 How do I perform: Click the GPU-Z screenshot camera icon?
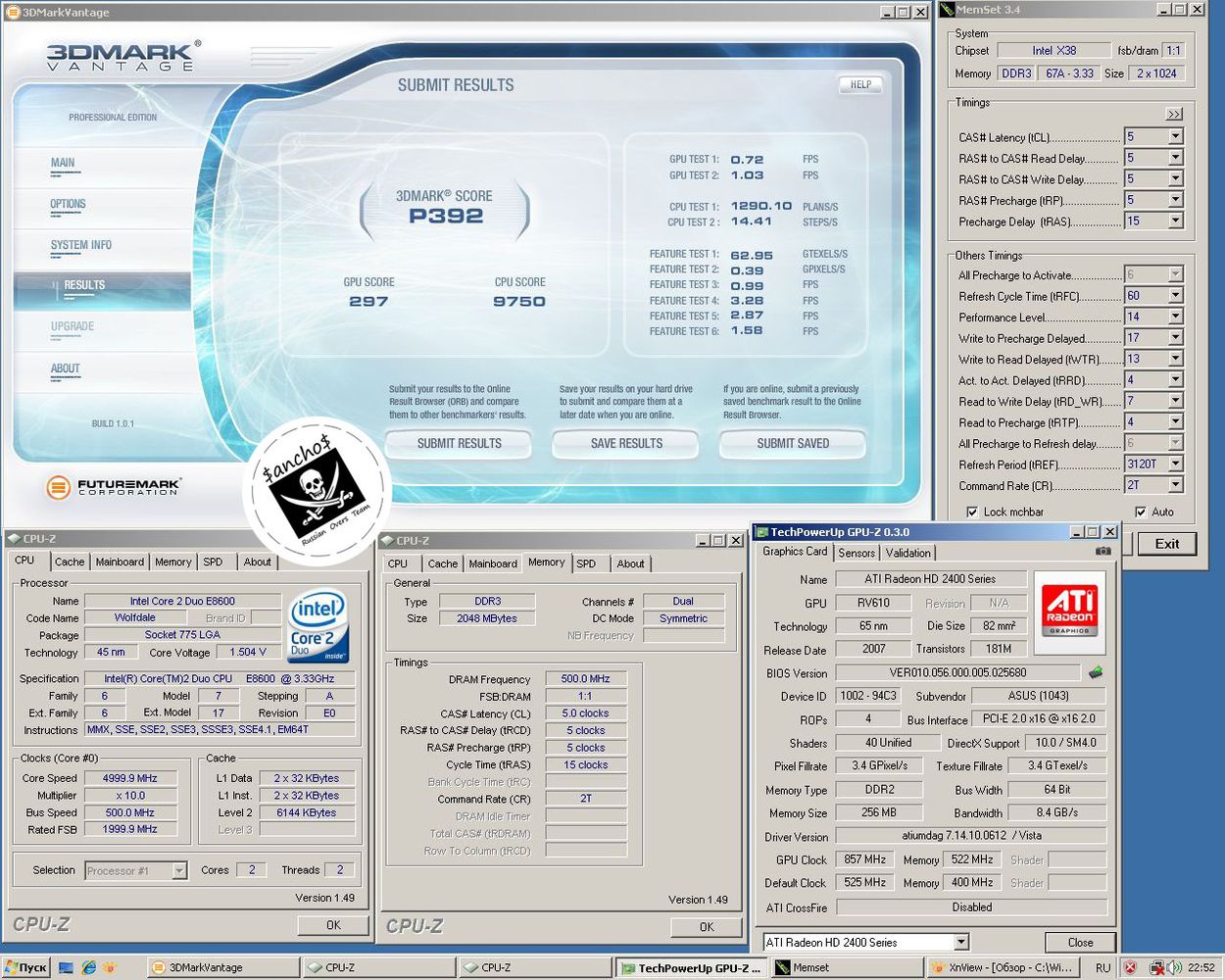click(1103, 551)
